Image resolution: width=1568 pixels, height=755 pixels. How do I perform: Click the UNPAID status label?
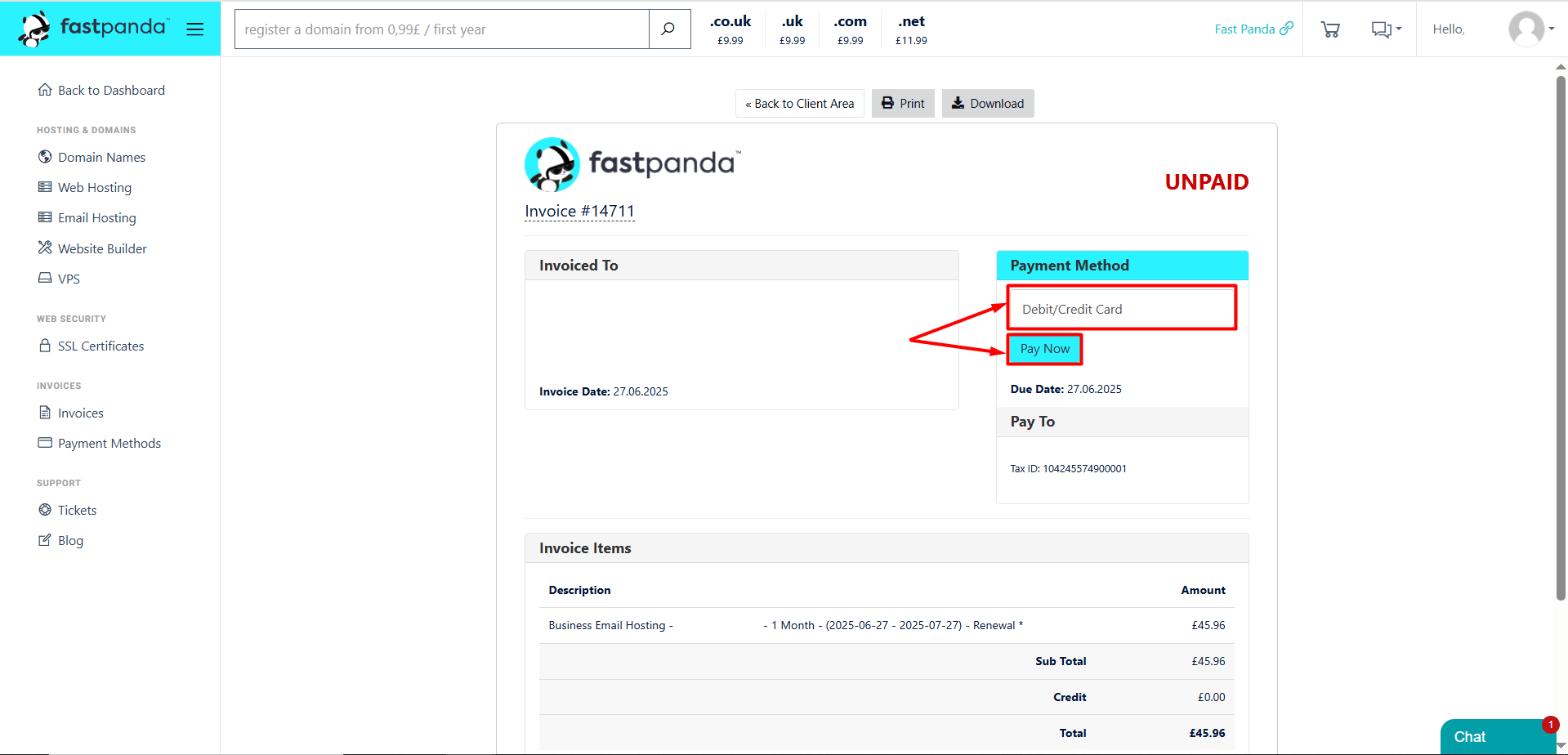pyautogui.click(x=1206, y=181)
